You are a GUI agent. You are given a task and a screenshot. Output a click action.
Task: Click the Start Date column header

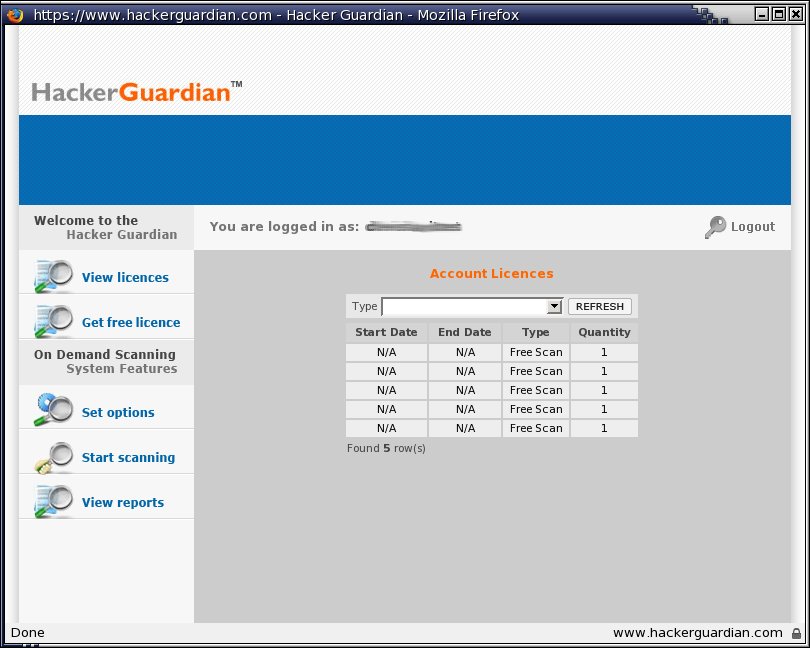click(x=386, y=332)
